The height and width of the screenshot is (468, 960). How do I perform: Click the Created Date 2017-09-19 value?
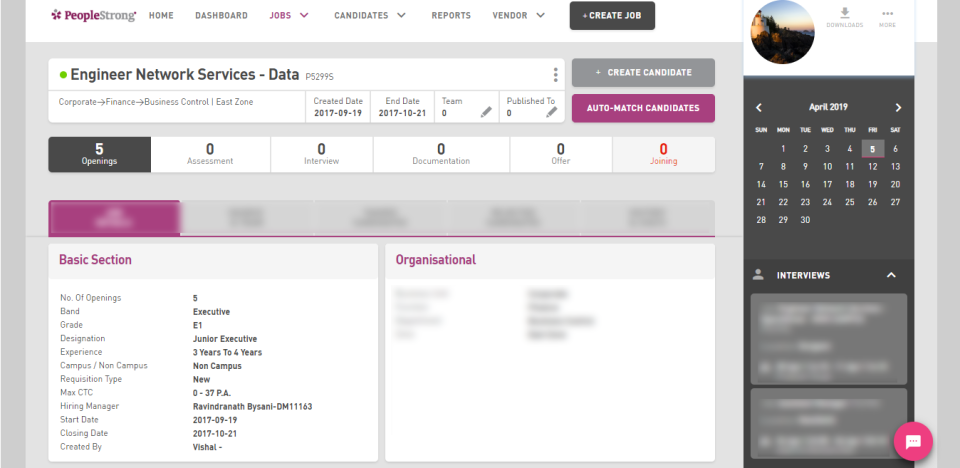(x=338, y=113)
